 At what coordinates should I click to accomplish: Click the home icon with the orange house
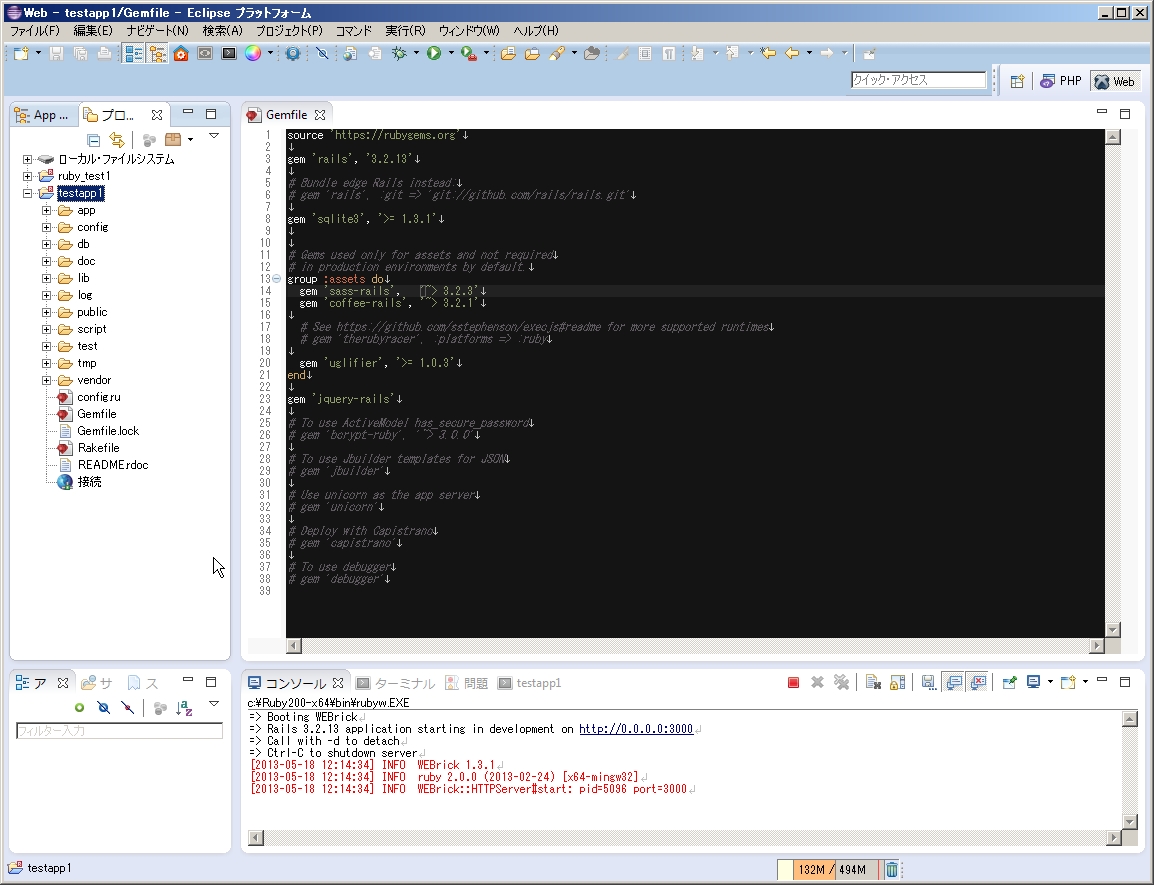click(x=181, y=53)
